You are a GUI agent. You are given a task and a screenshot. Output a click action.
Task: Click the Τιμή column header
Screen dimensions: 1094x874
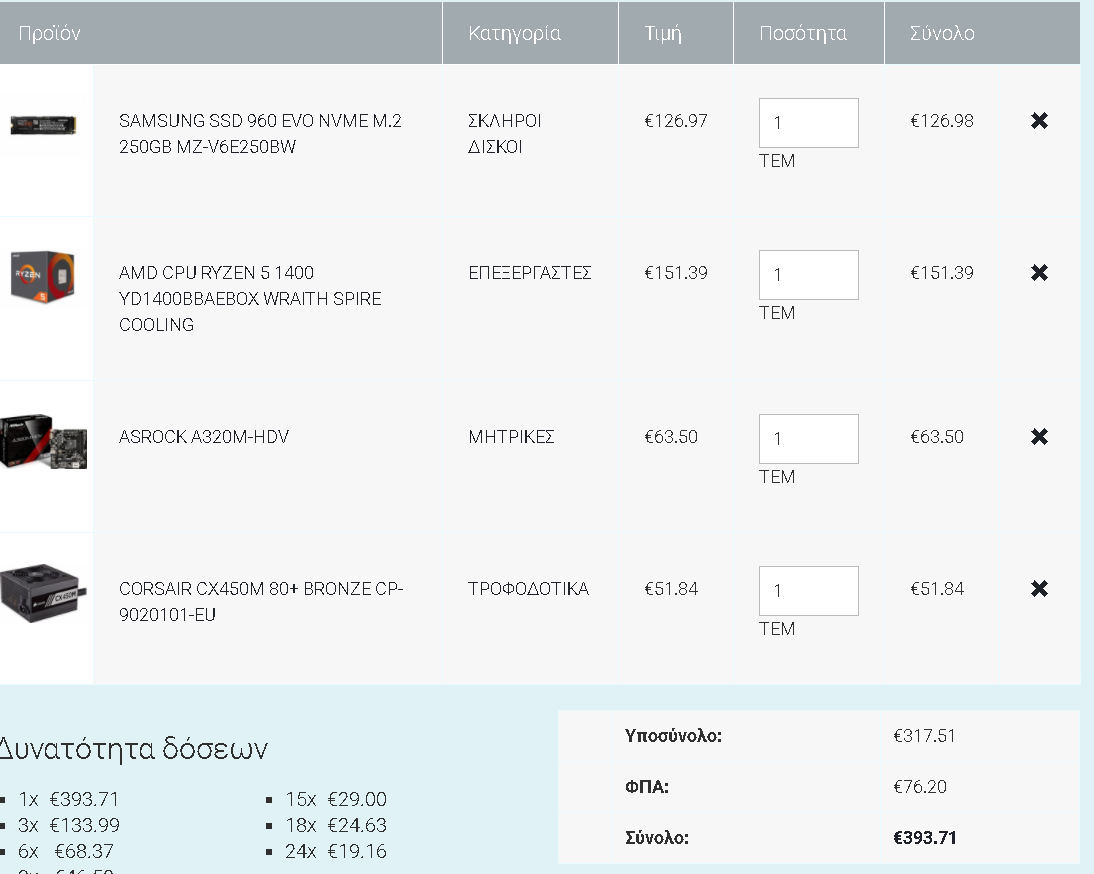pos(663,33)
